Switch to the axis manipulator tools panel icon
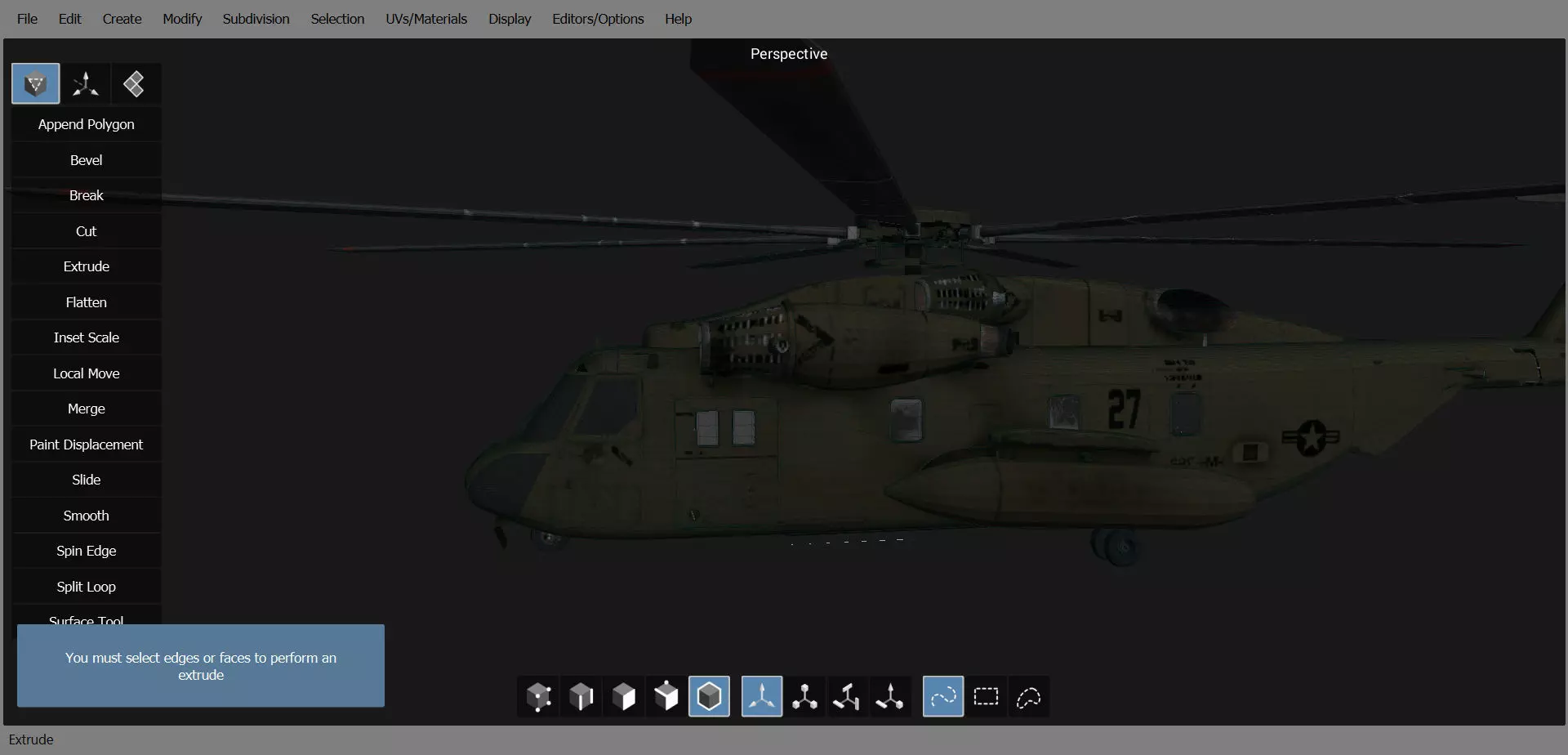1568x755 pixels. click(x=85, y=83)
